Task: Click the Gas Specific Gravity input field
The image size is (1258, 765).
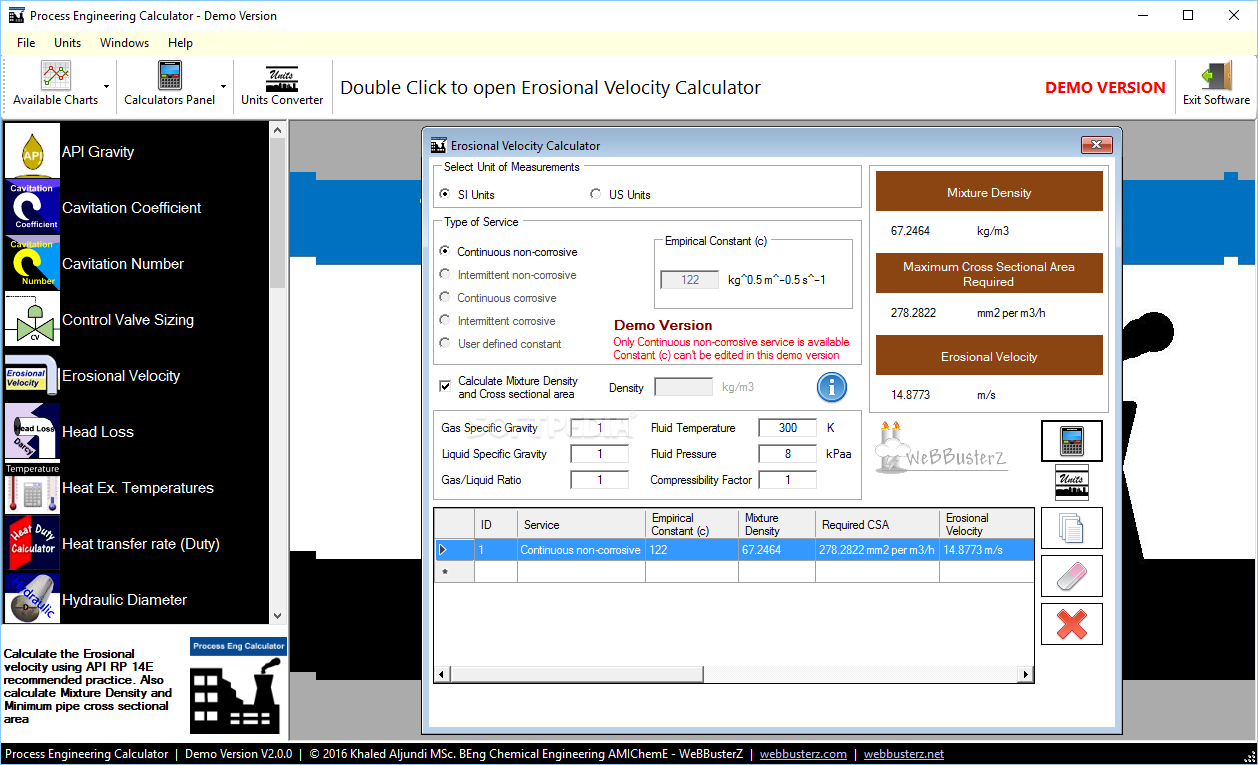Action: tap(599, 428)
